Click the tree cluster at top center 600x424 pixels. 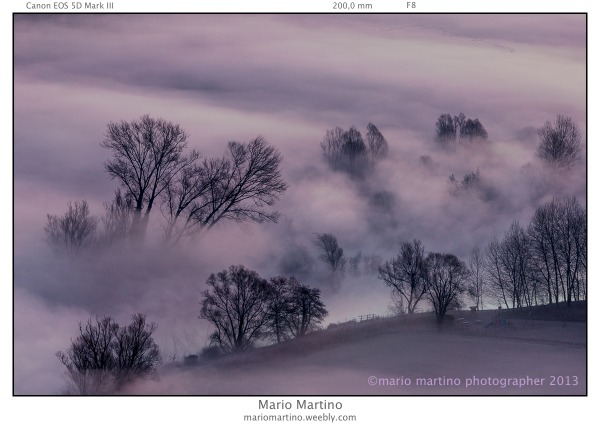(x=352, y=147)
